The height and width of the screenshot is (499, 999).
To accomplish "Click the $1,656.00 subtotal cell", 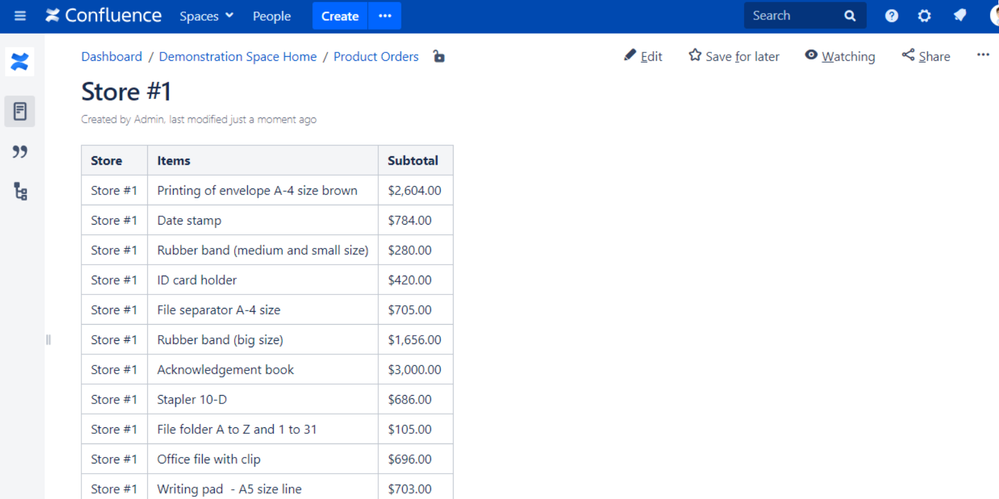I will pyautogui.click(x=416, y=340).
